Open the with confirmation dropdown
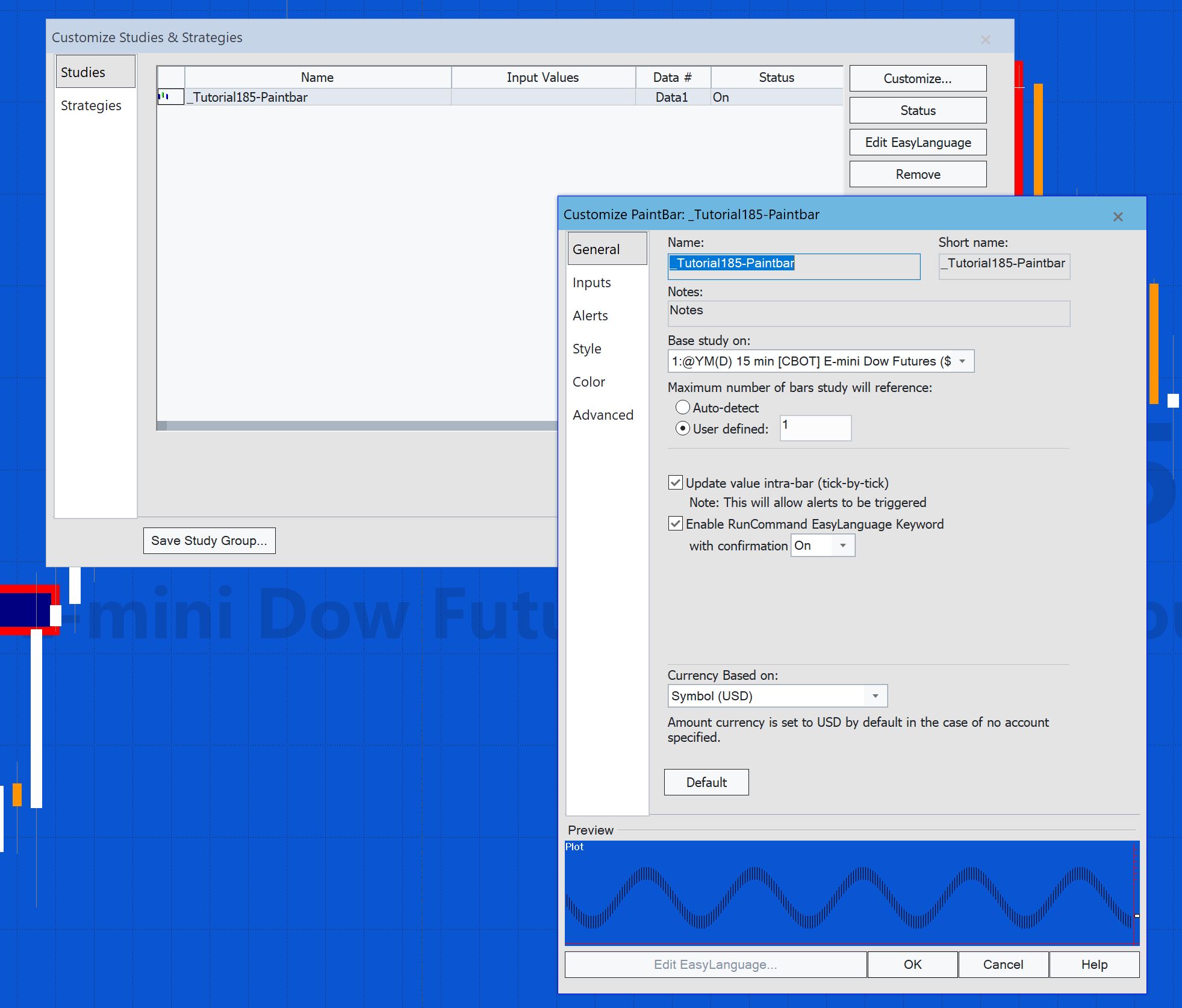 [x=843, y=545]
